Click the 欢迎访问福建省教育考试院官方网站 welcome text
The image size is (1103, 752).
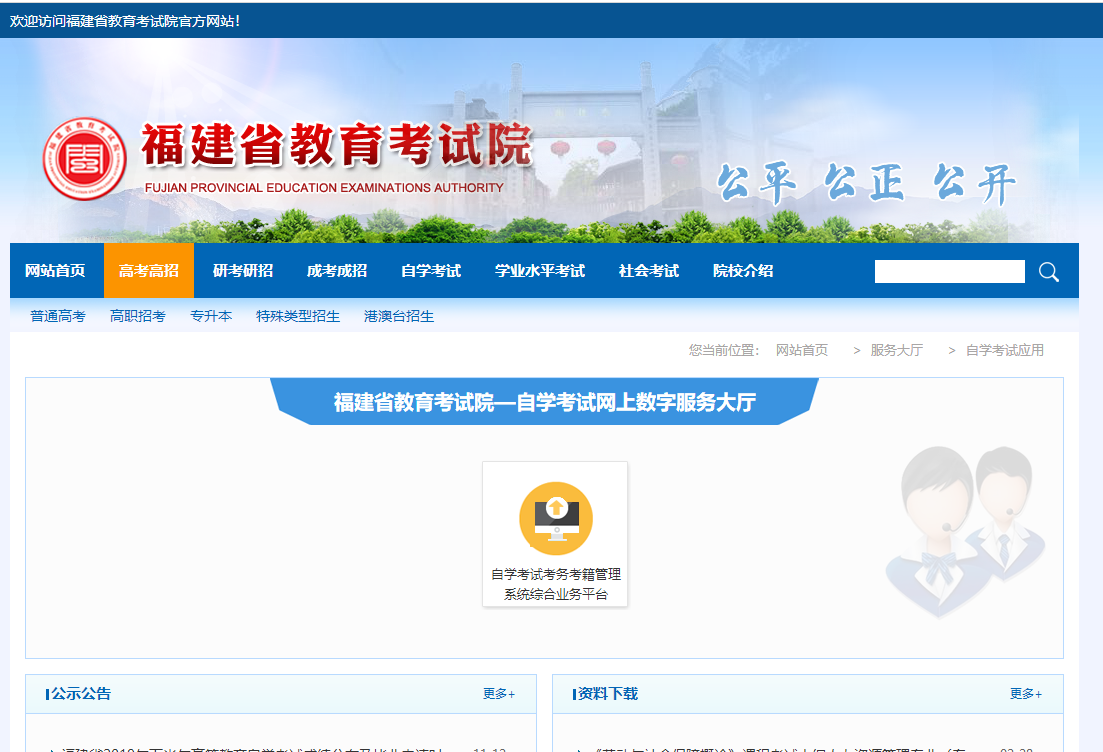coord(125,21)
